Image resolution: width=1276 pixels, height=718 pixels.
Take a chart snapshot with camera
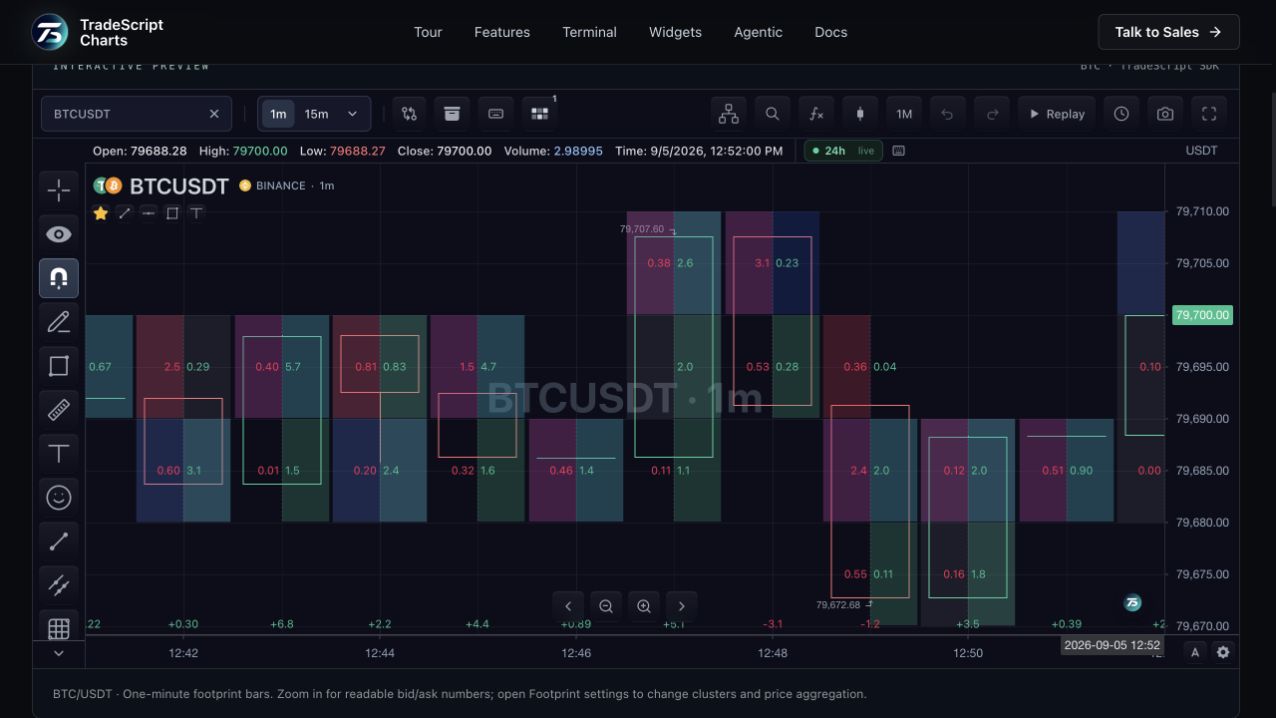[1165, 114]
